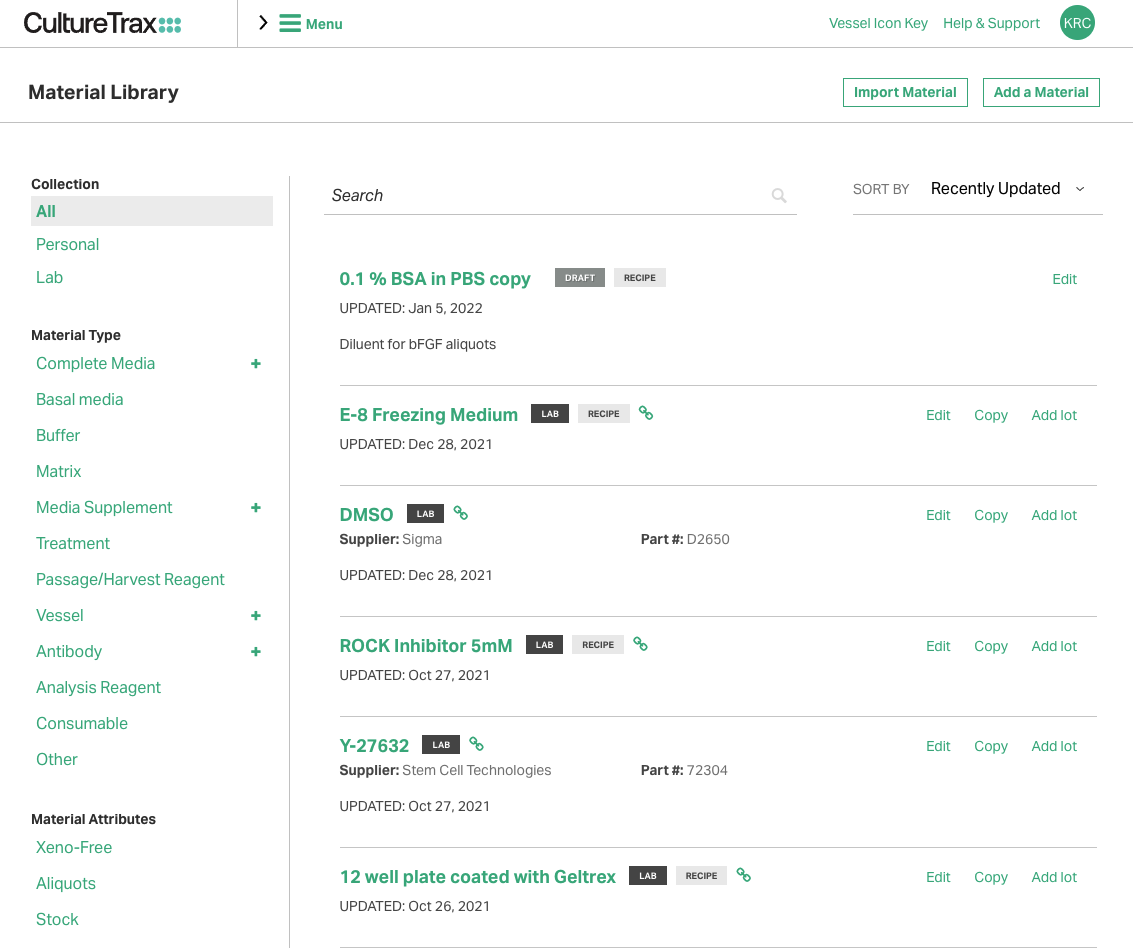Image resolution: width=1133 pixels, height=948 pixels.
Task: Click link icon beside ROCK Inhibitor 5mM
Action: [641, 644]
